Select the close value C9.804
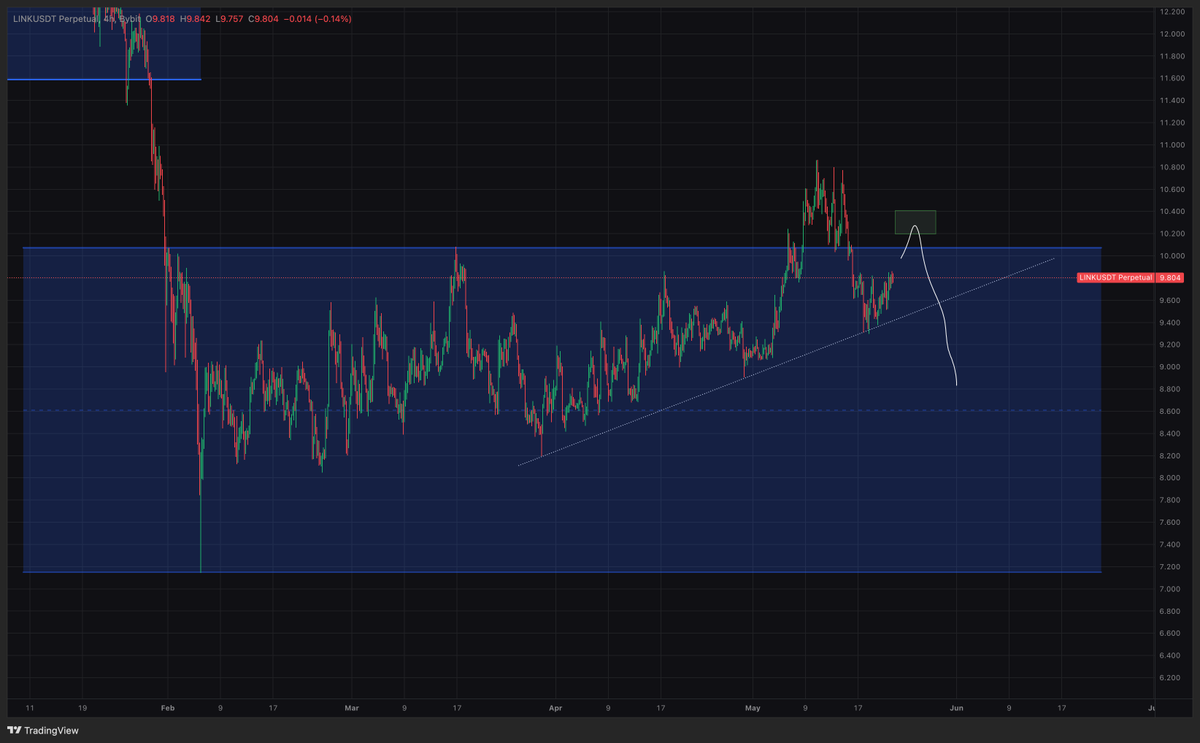 pos(263,17)
